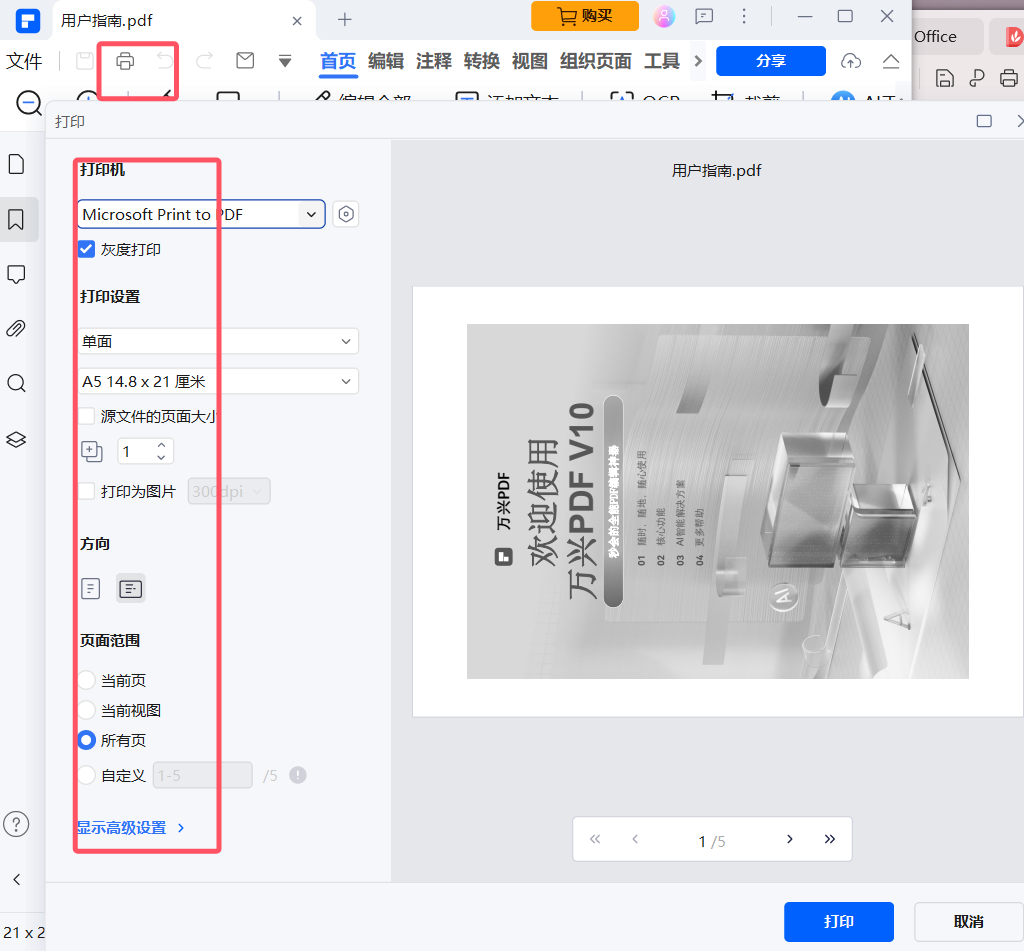
Task: Click the Print icon highlighted in the top toolbar
Action: click(123, 60)
